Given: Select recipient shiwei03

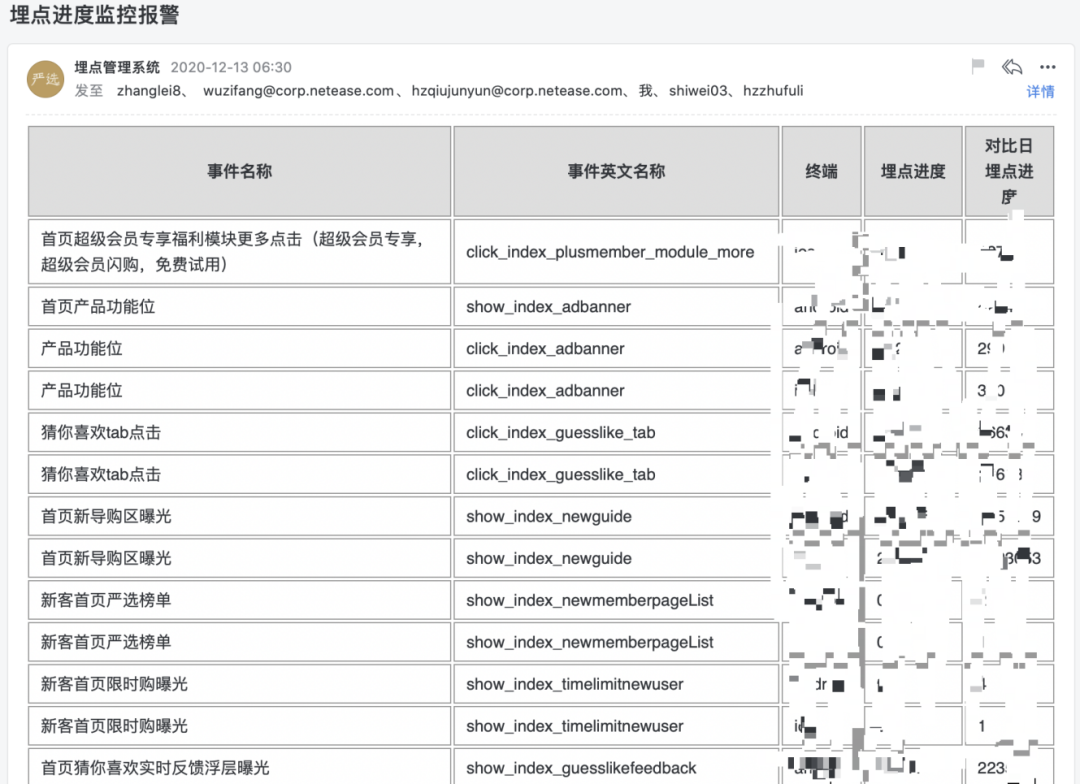Looking at the screenshot, I should pyautogui.click(x=698, y=91).
